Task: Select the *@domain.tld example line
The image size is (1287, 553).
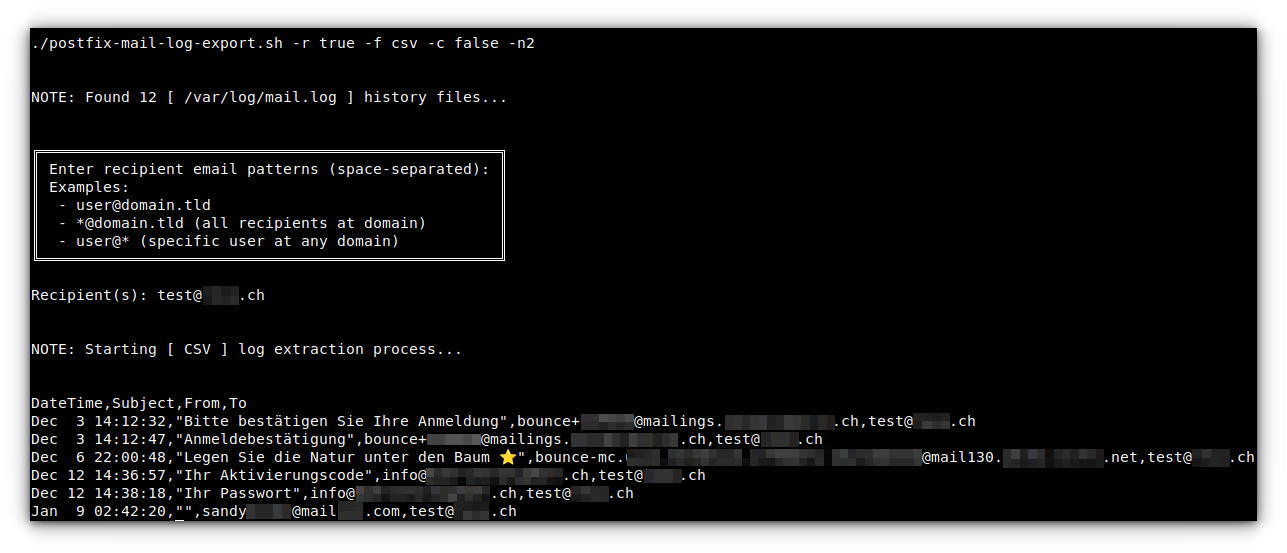Action: [x=242, y=223]
